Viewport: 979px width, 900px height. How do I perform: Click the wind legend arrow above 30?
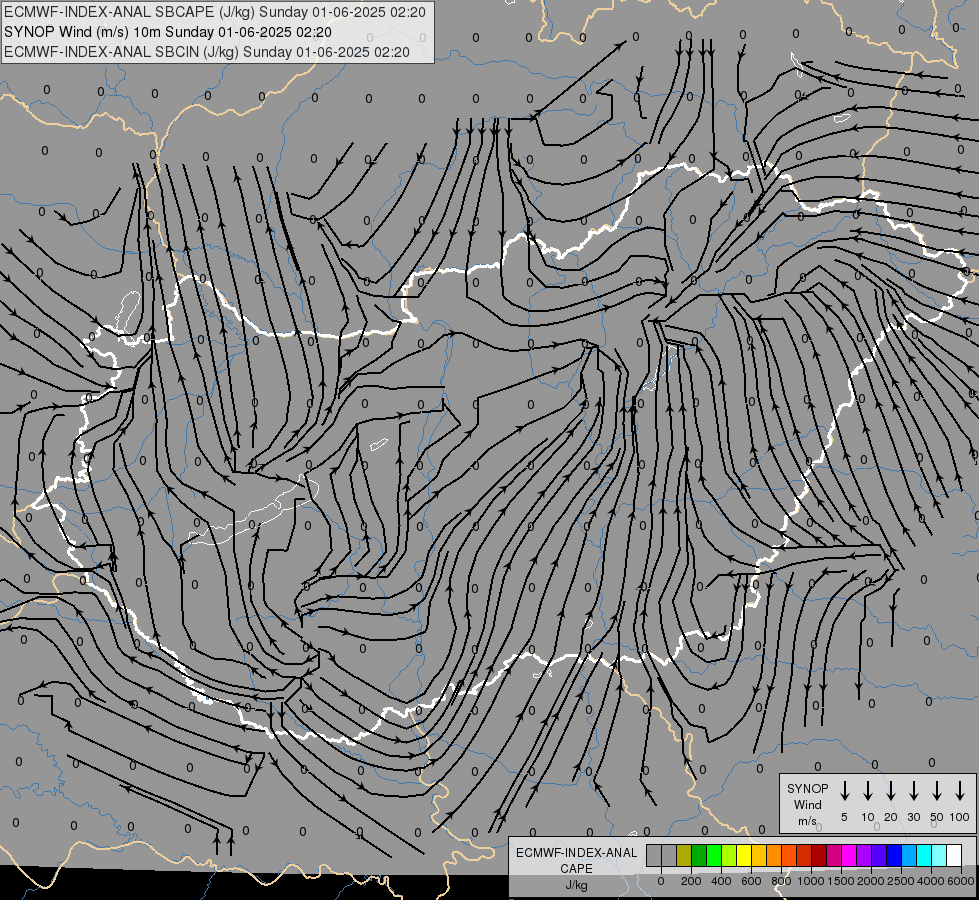tap(913, 791)
